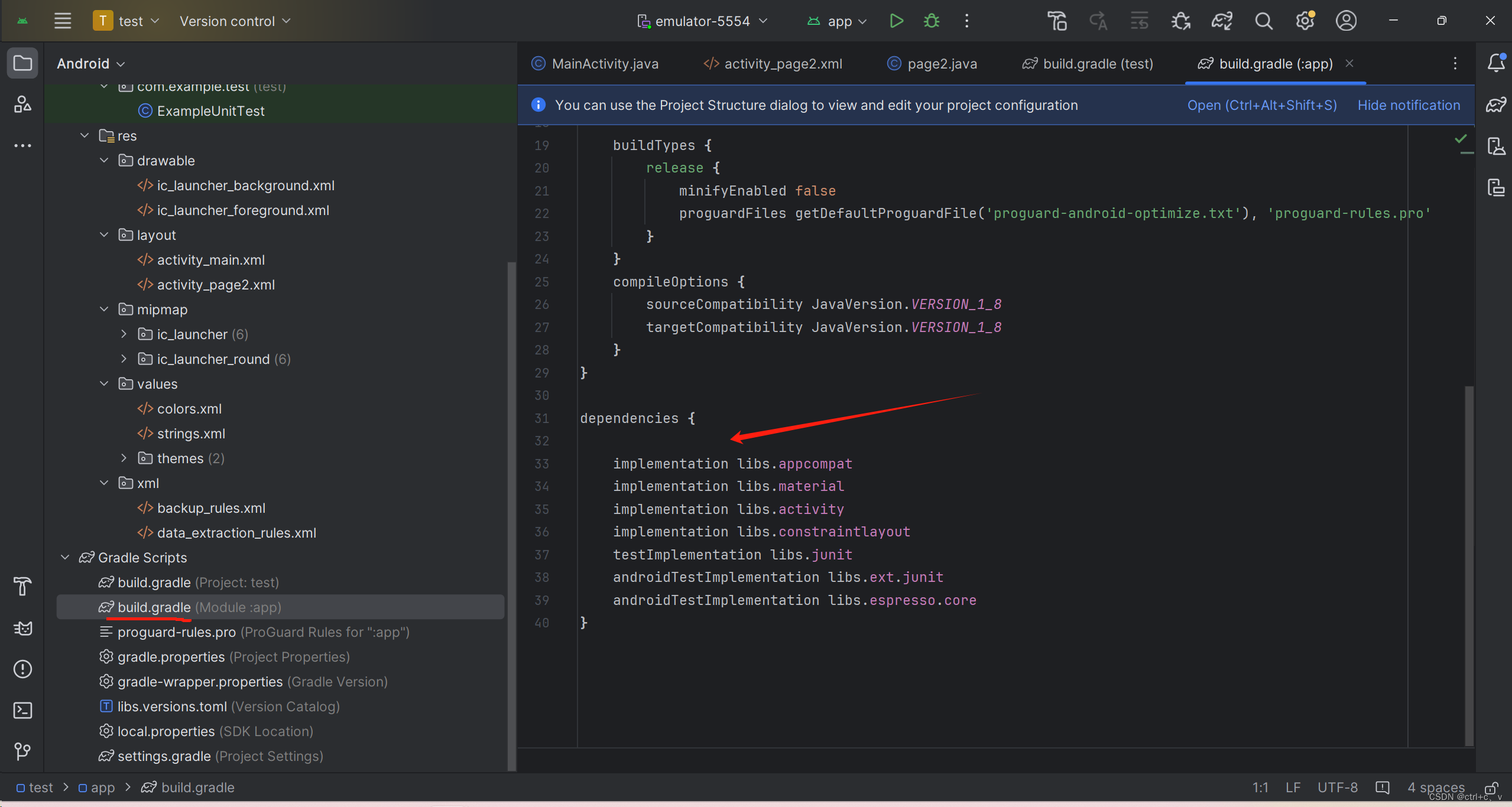Open the Git version control window
Image resolution: width=1512 pixels, height=807 pixels.
(x=22, y=751)
